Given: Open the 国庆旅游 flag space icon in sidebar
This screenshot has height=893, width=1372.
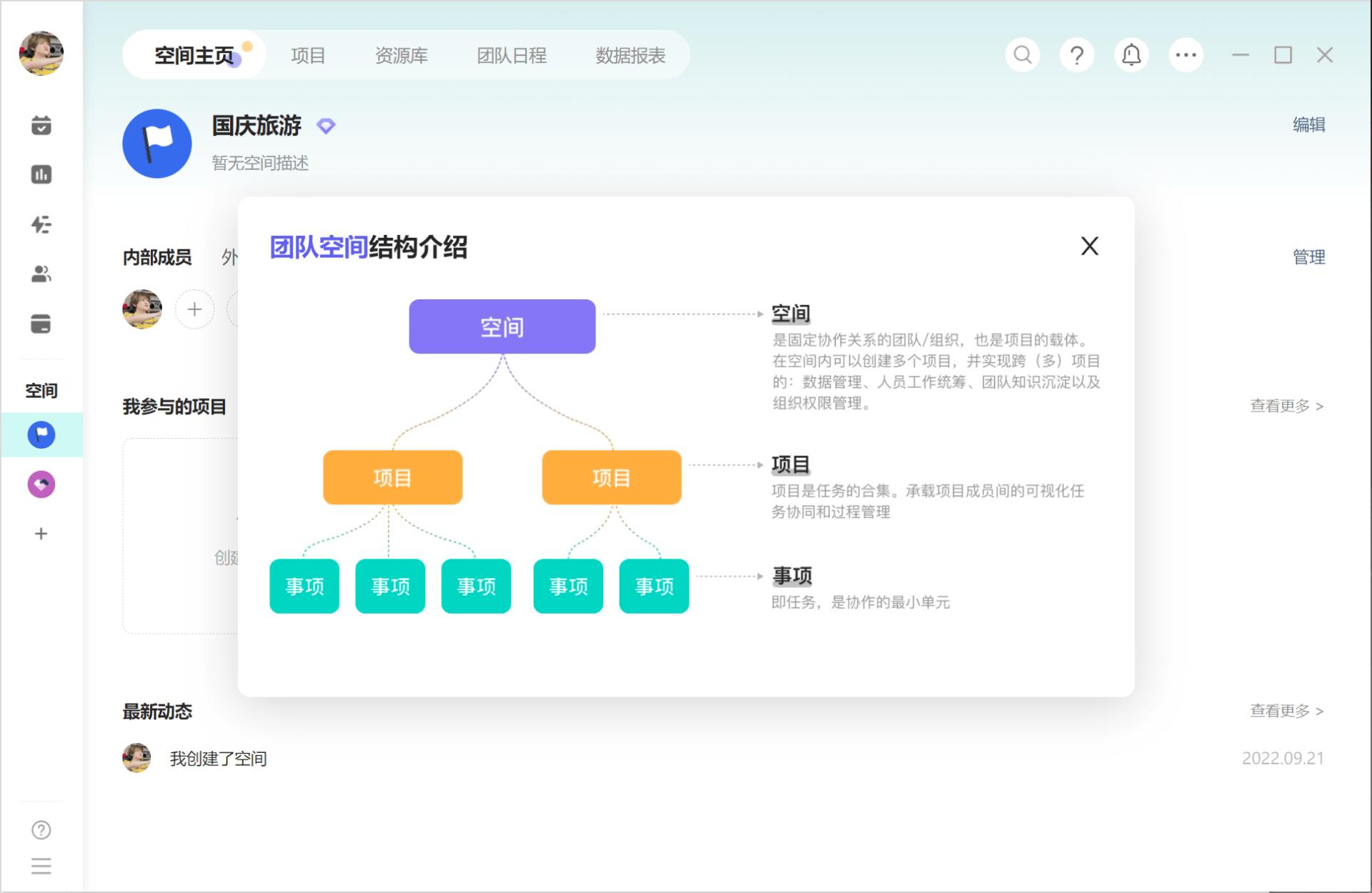Looking at the screenshot, I should 41,434.
